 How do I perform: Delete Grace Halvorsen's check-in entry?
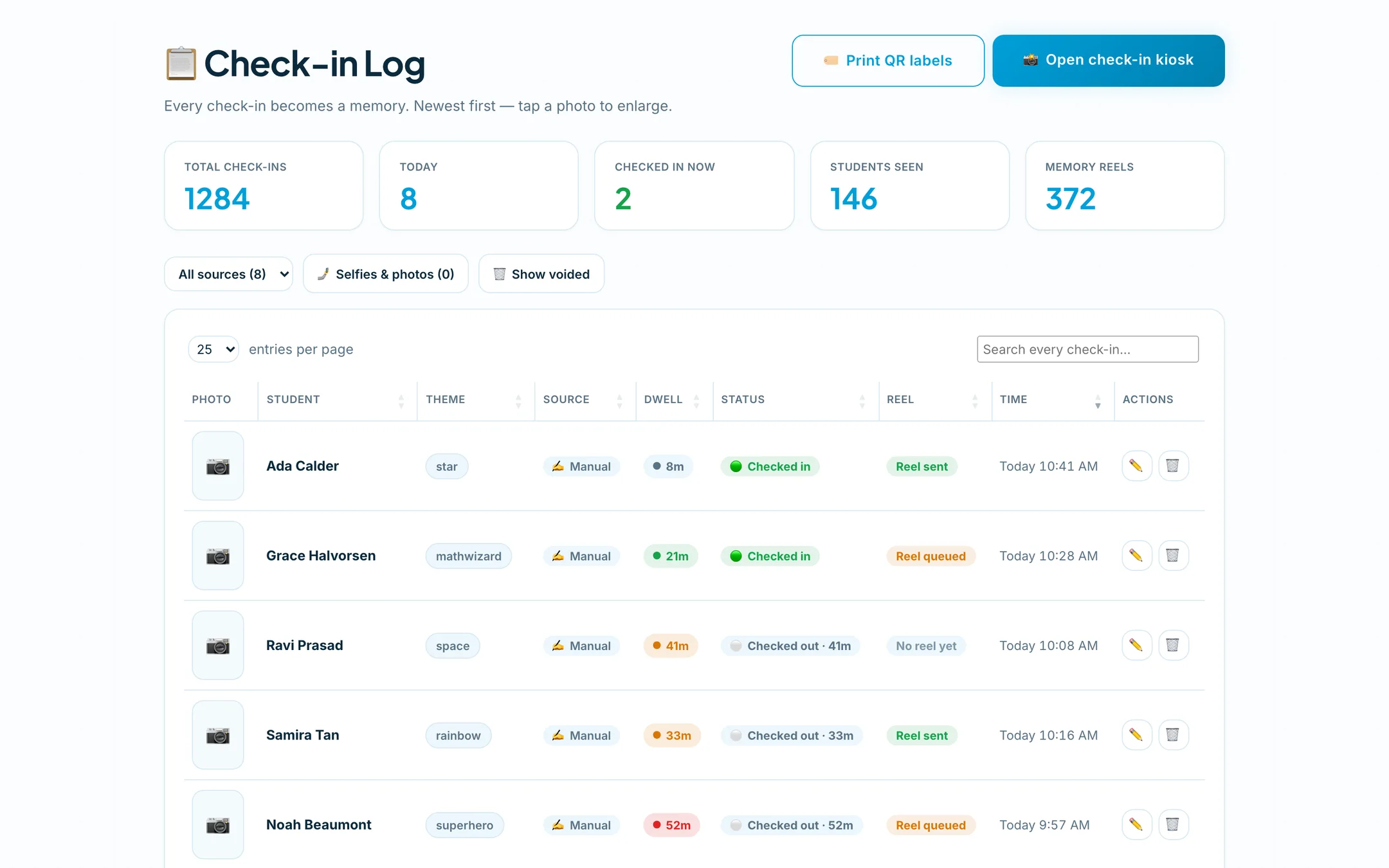pos(1173,556)
